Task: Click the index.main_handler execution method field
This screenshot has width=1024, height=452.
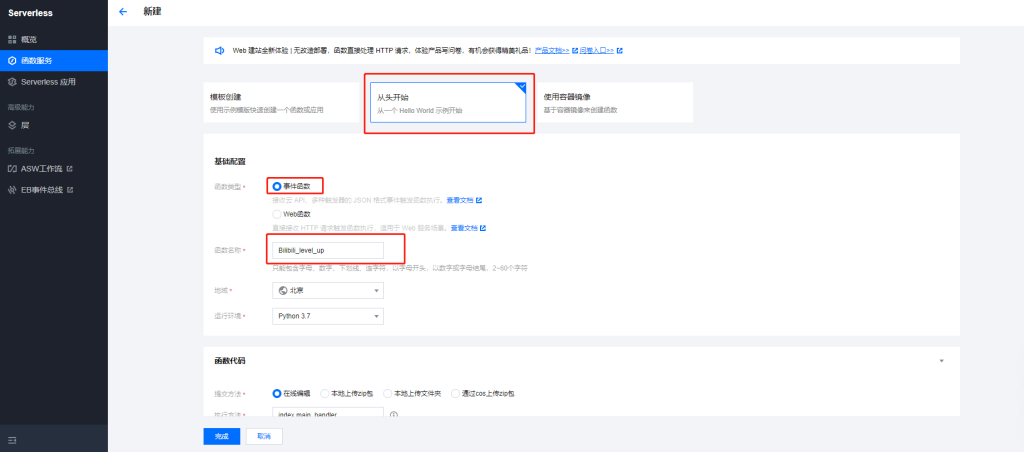Action: [x=328, y=412]
